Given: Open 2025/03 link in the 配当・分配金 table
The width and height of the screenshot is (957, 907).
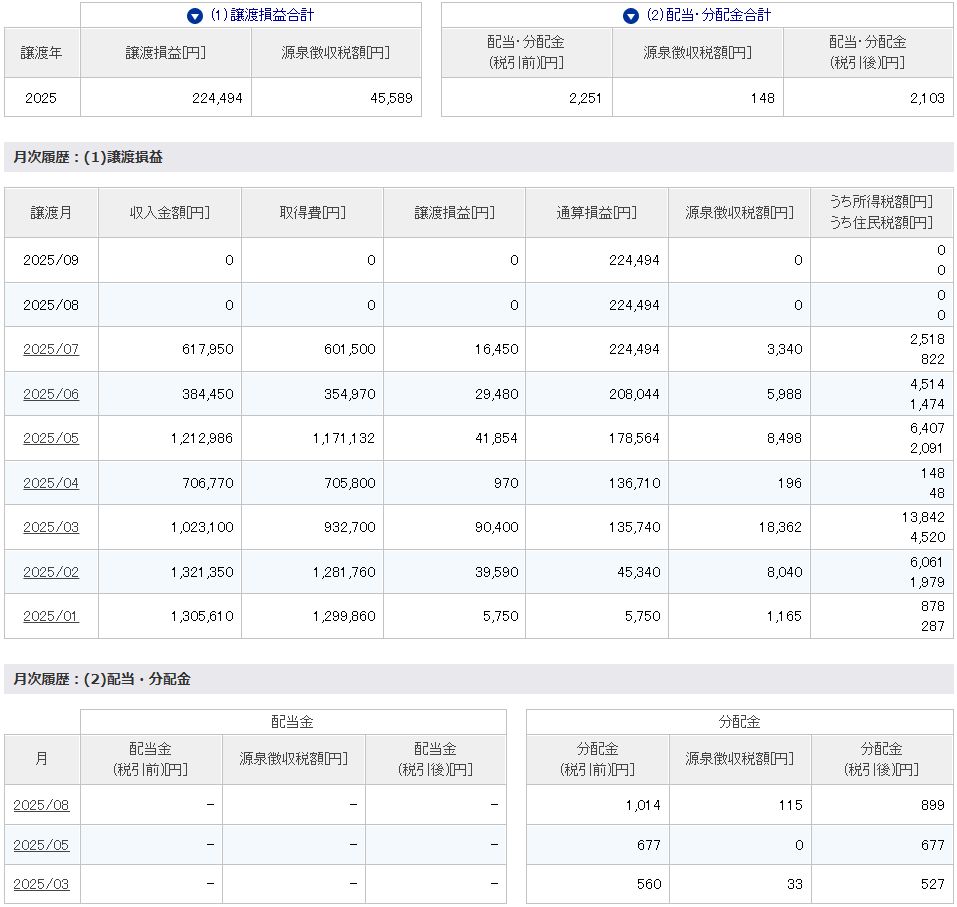Looking at the screenshot, I should [41, 885].
